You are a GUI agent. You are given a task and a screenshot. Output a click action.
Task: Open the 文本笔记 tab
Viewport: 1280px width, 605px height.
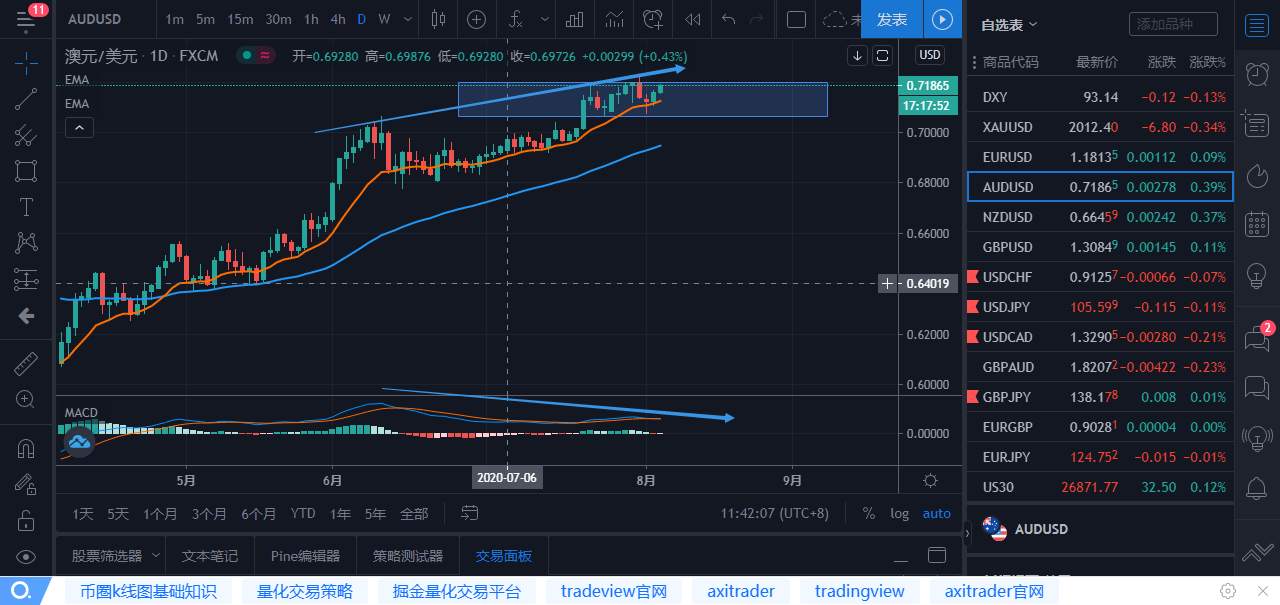click(x=210, y=555)
